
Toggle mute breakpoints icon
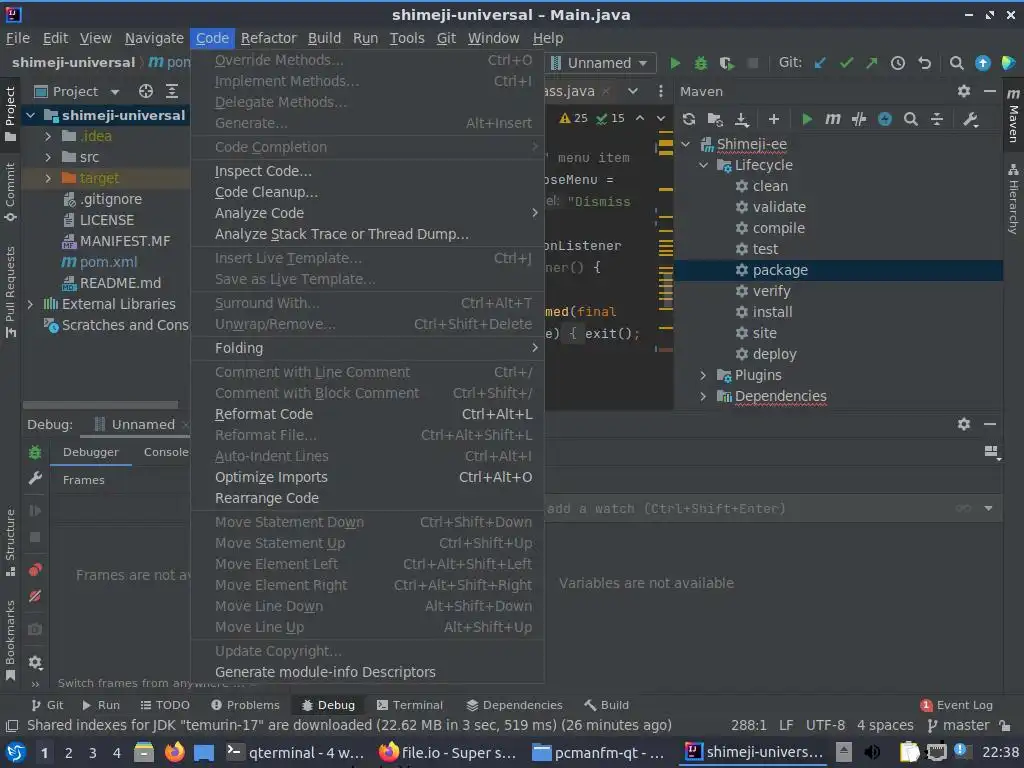click(x=35, y=596)
